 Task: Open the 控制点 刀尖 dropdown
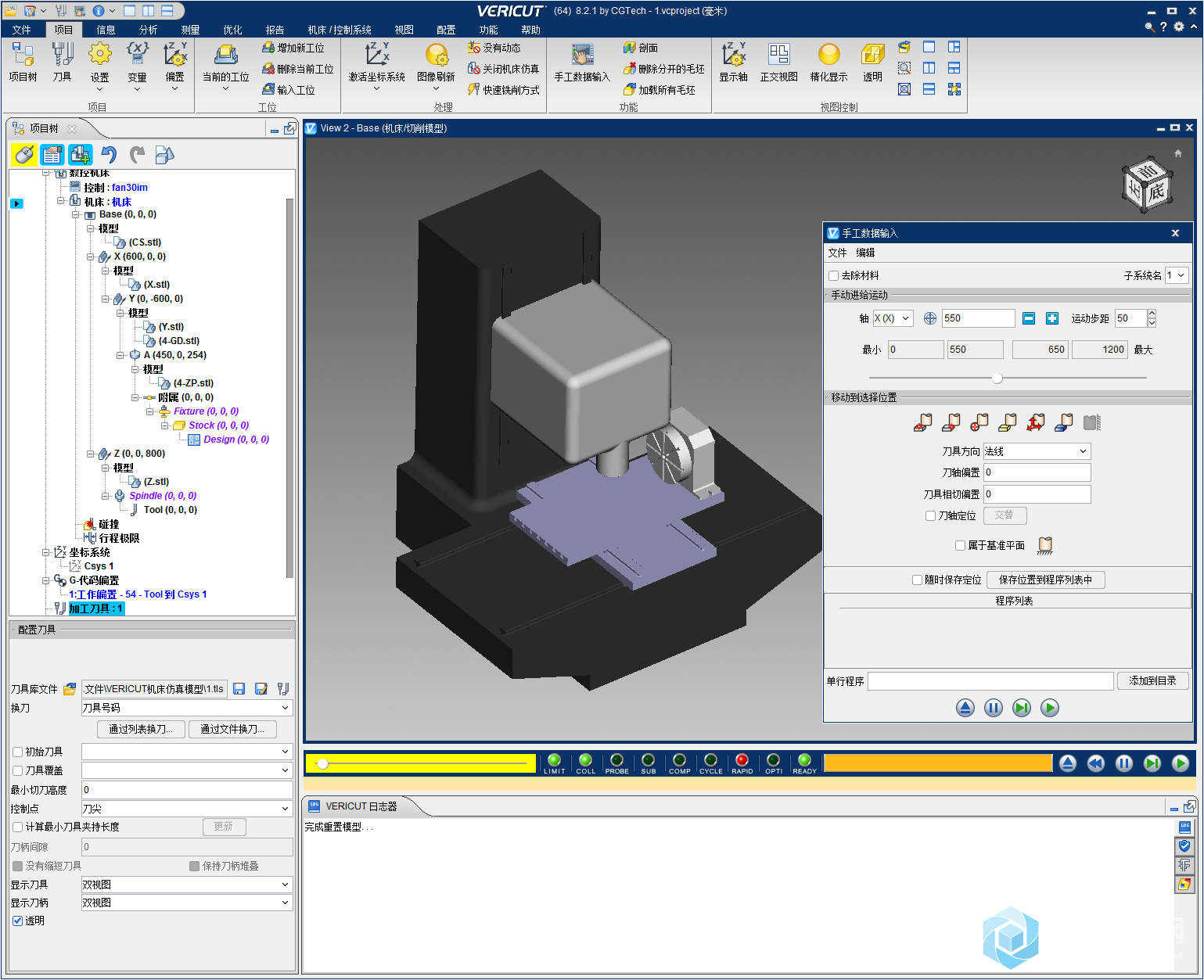[187, 809]
